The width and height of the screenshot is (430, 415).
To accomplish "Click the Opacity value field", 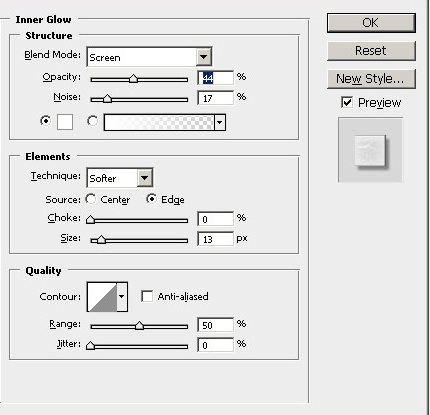I will 215,79.
